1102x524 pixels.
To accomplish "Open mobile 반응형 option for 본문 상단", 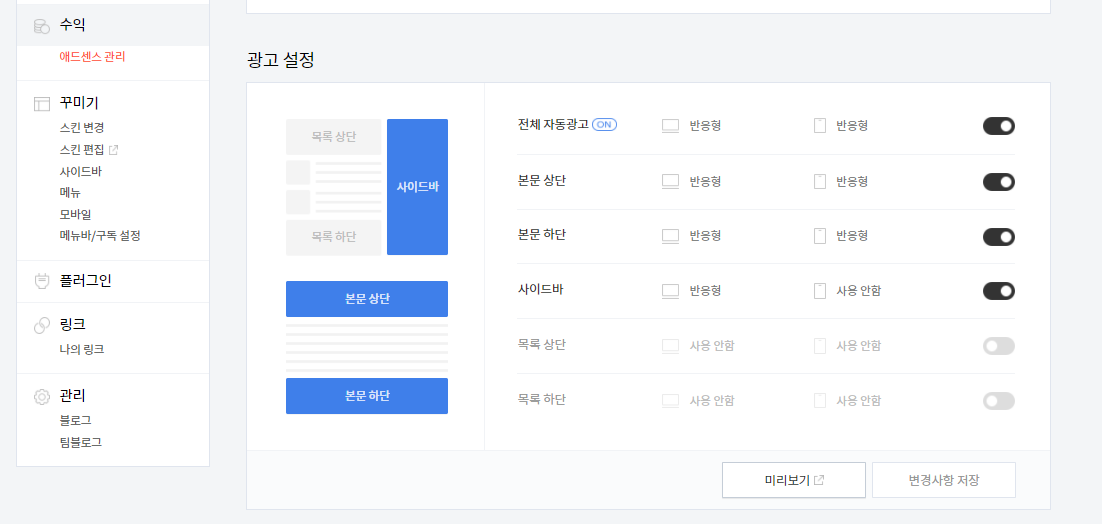I will (x=852, y=181).
